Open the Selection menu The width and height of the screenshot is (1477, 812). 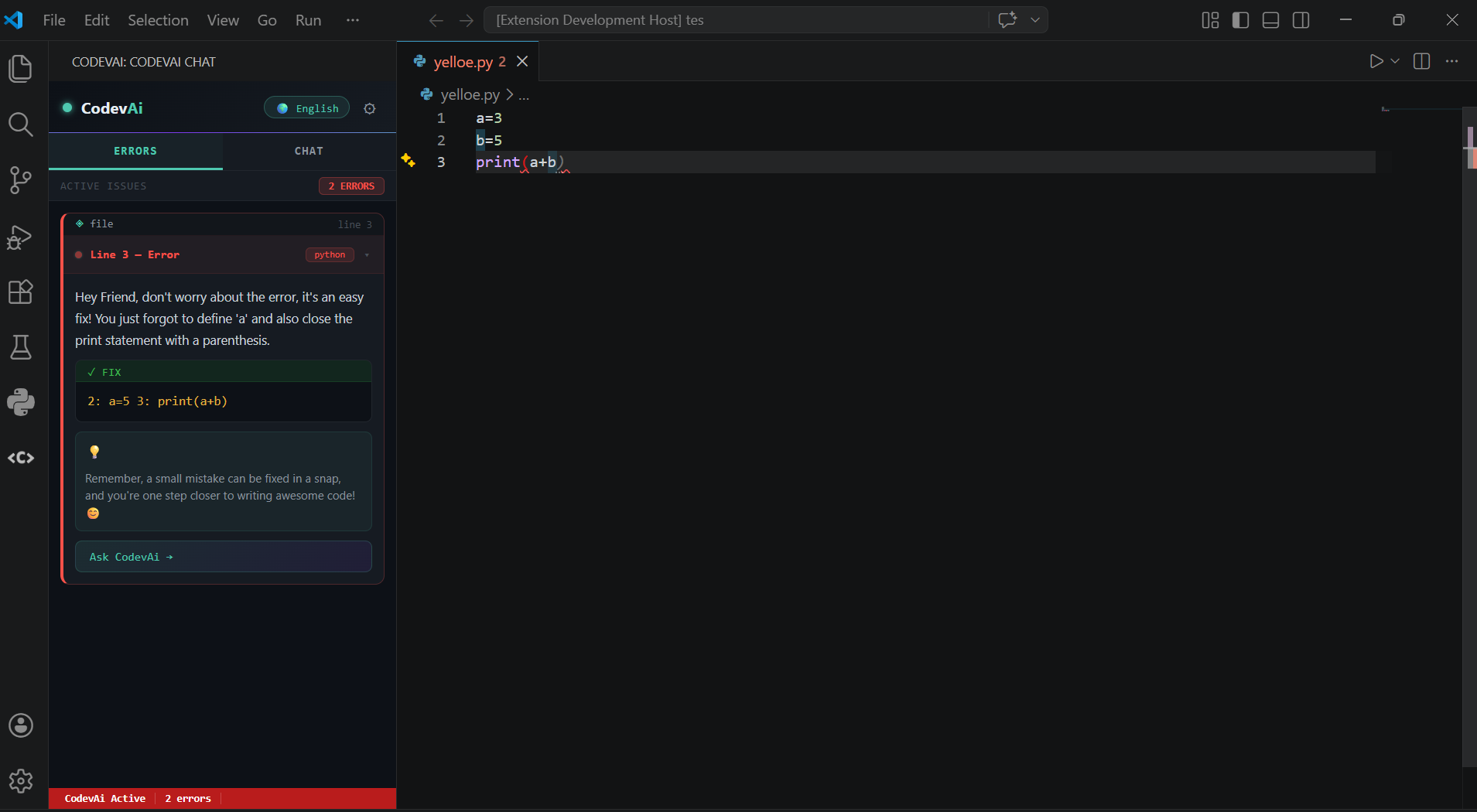pos(158,20)
